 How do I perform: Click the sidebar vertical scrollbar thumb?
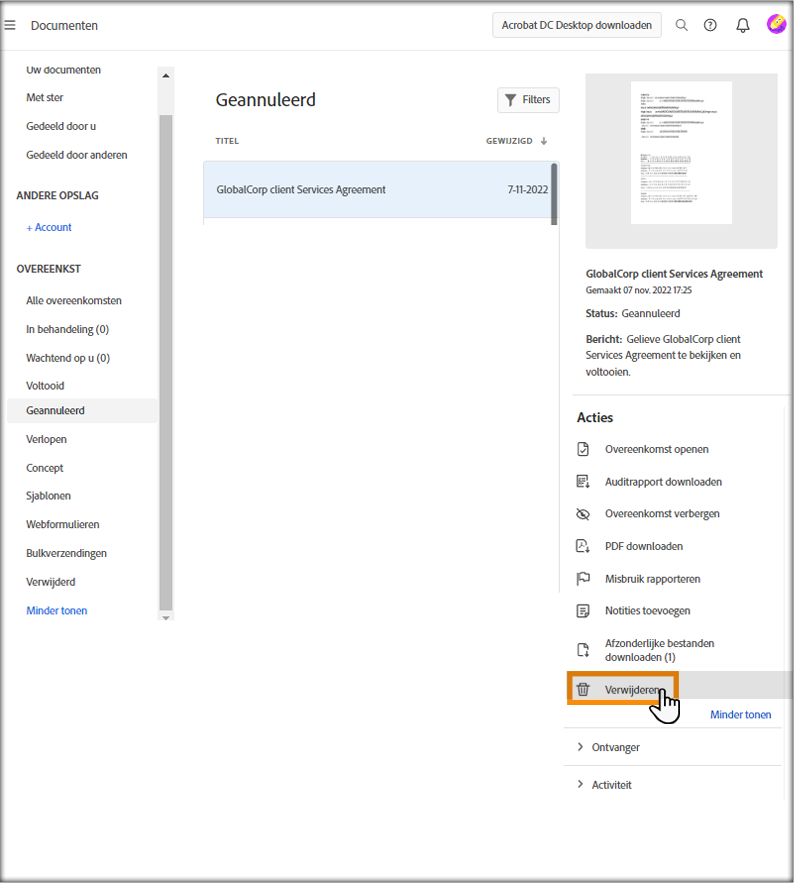[166, 362]
